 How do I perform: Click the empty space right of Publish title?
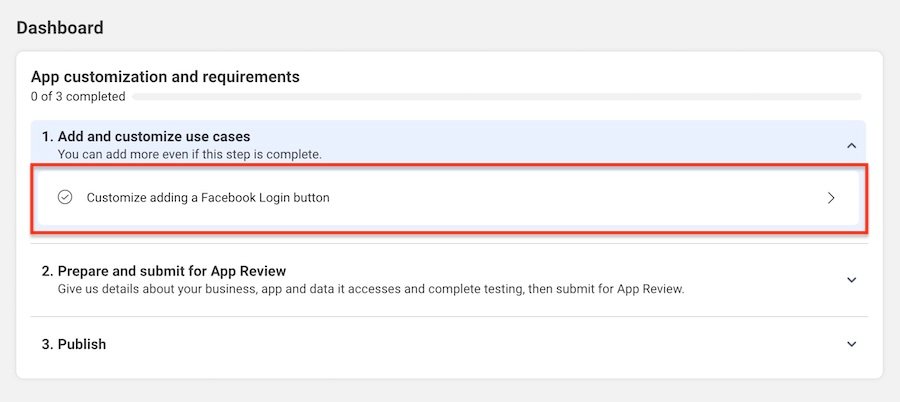coord(450,344)
